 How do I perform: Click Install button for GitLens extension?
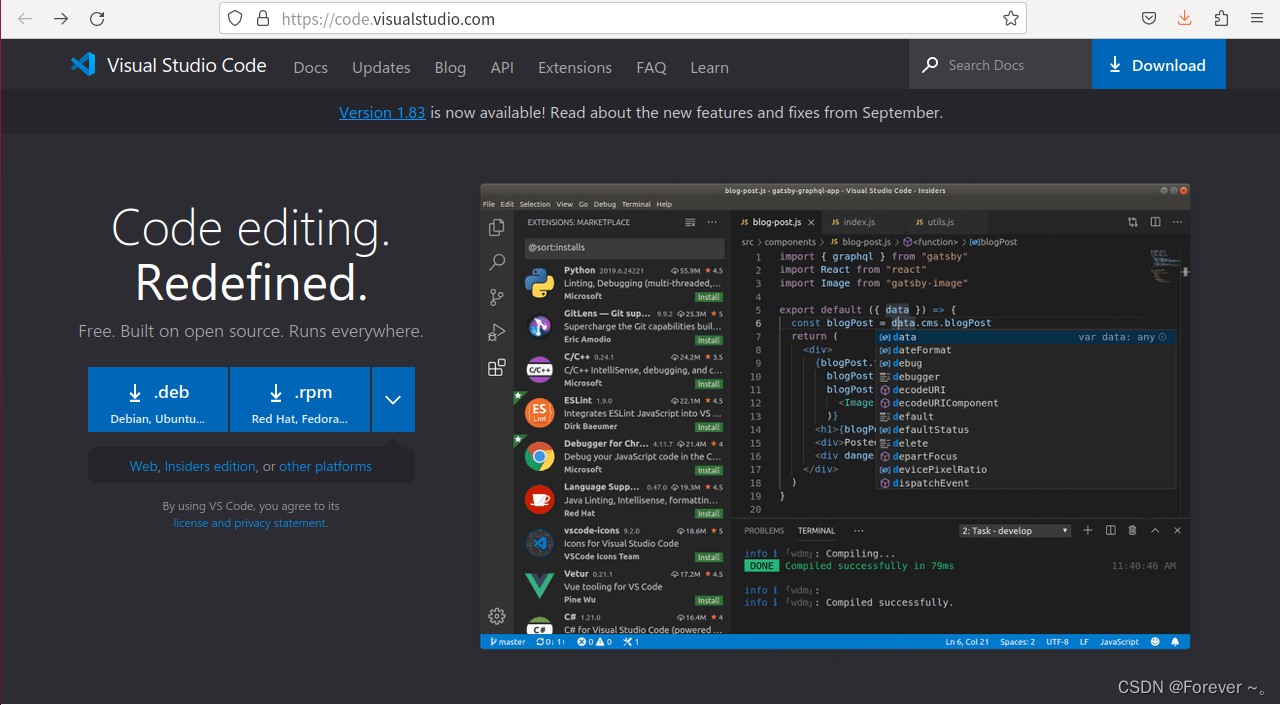pos(709,340)
